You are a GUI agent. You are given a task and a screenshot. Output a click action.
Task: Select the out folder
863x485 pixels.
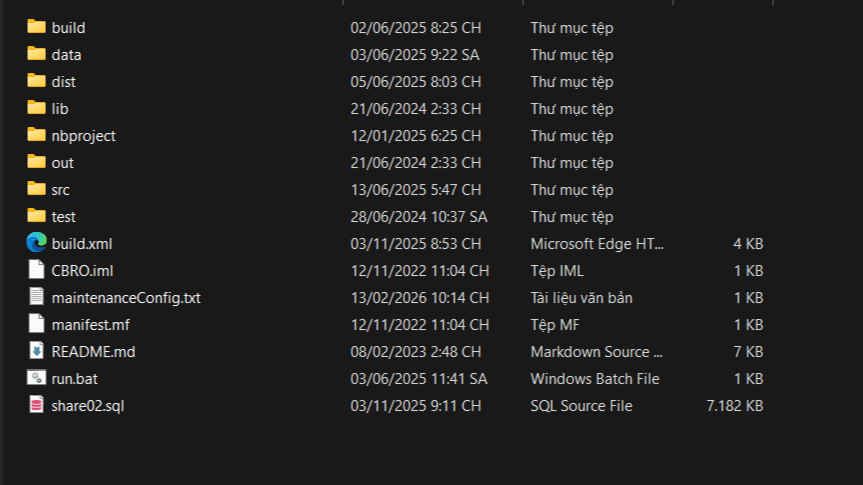62,163
